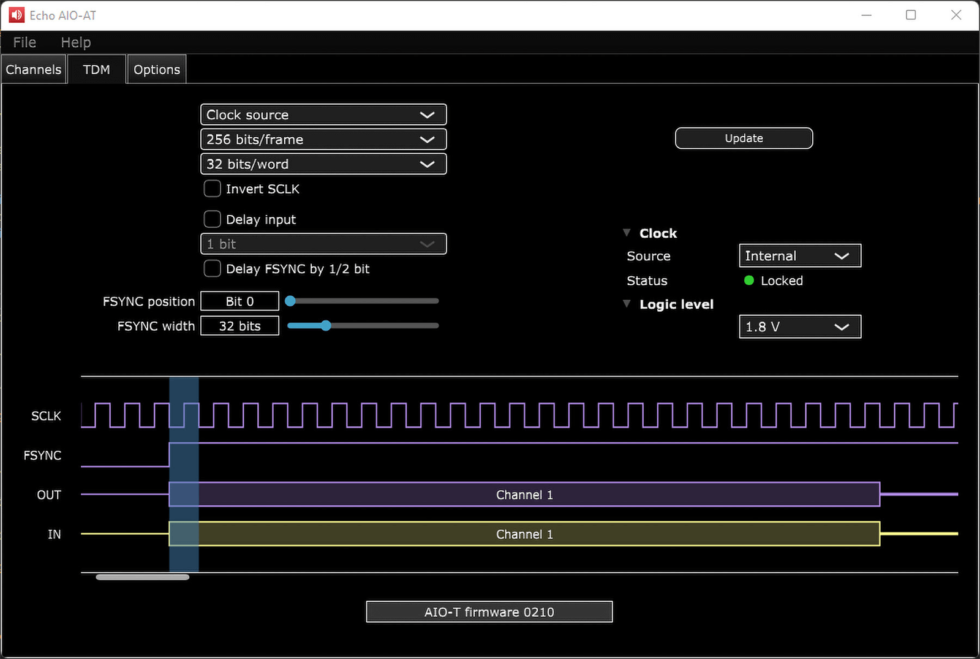This screenshot has height=659, width=980.
Task: Switch to the Options tab
Action: [x=156, y=69]
